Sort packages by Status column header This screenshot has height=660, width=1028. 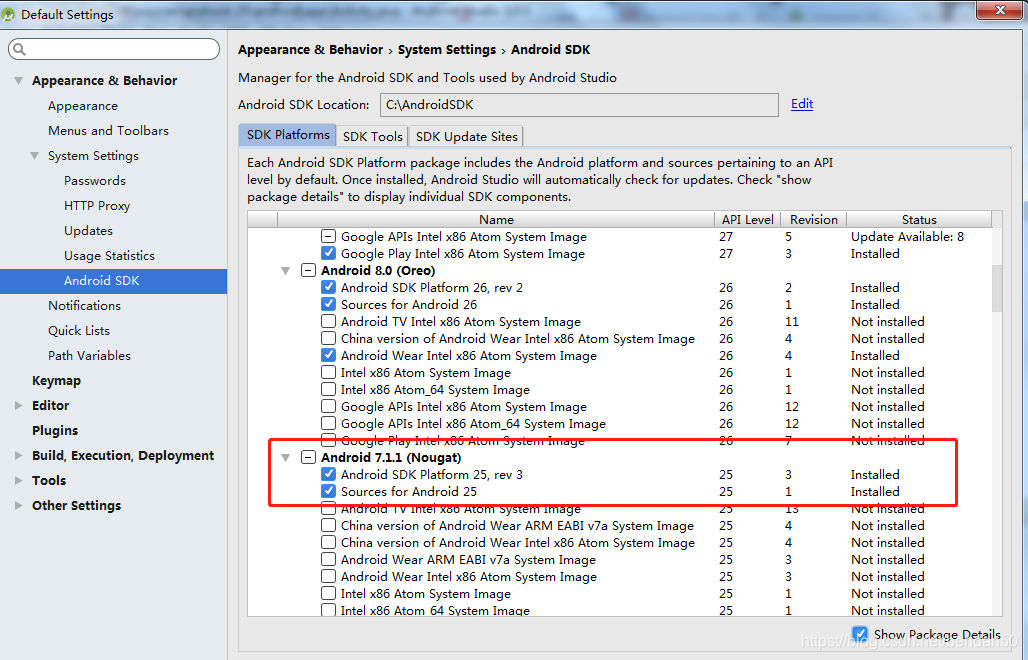tap(919, 220)
